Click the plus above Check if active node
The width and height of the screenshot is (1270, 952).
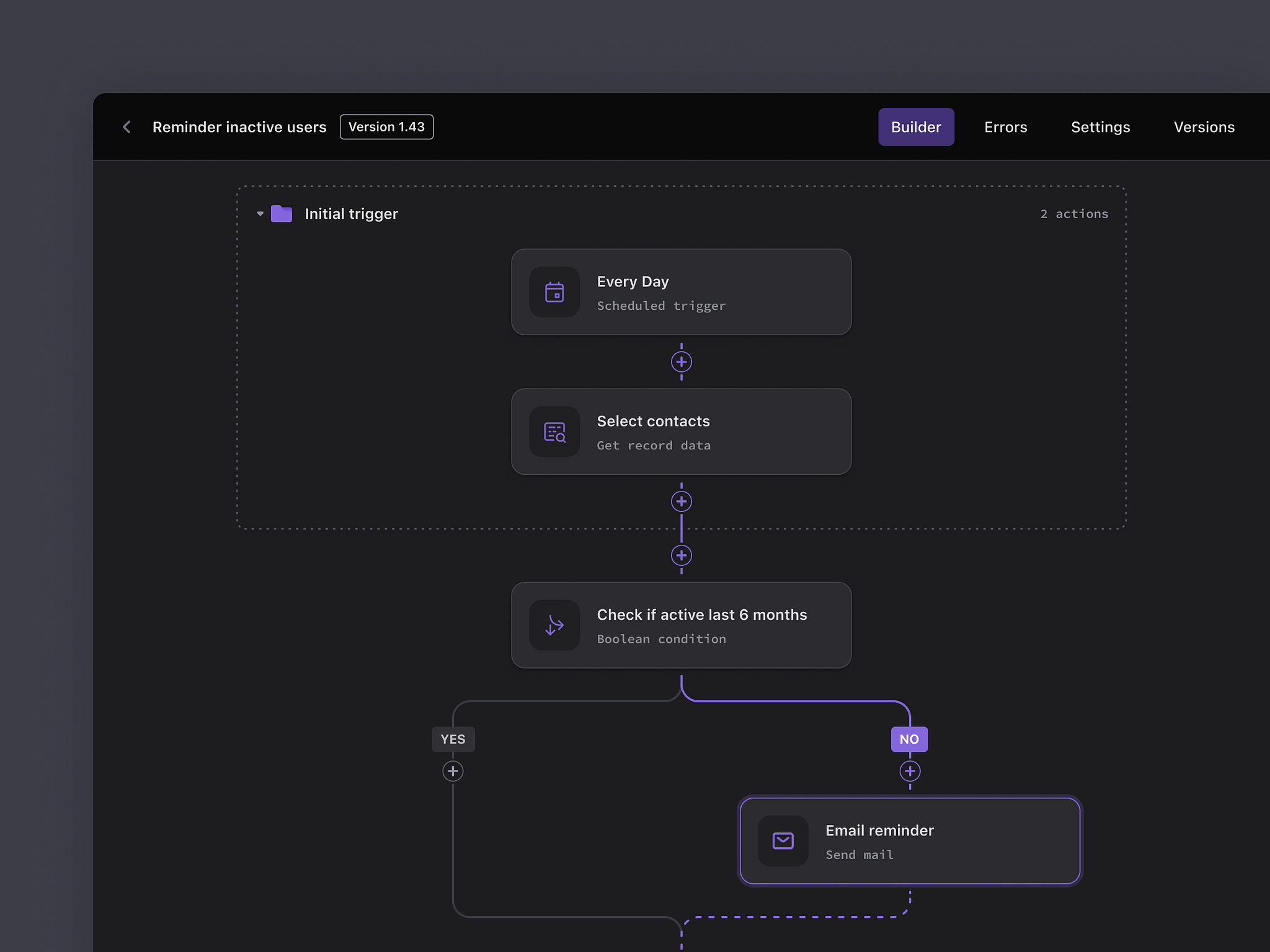click(681, 555)
